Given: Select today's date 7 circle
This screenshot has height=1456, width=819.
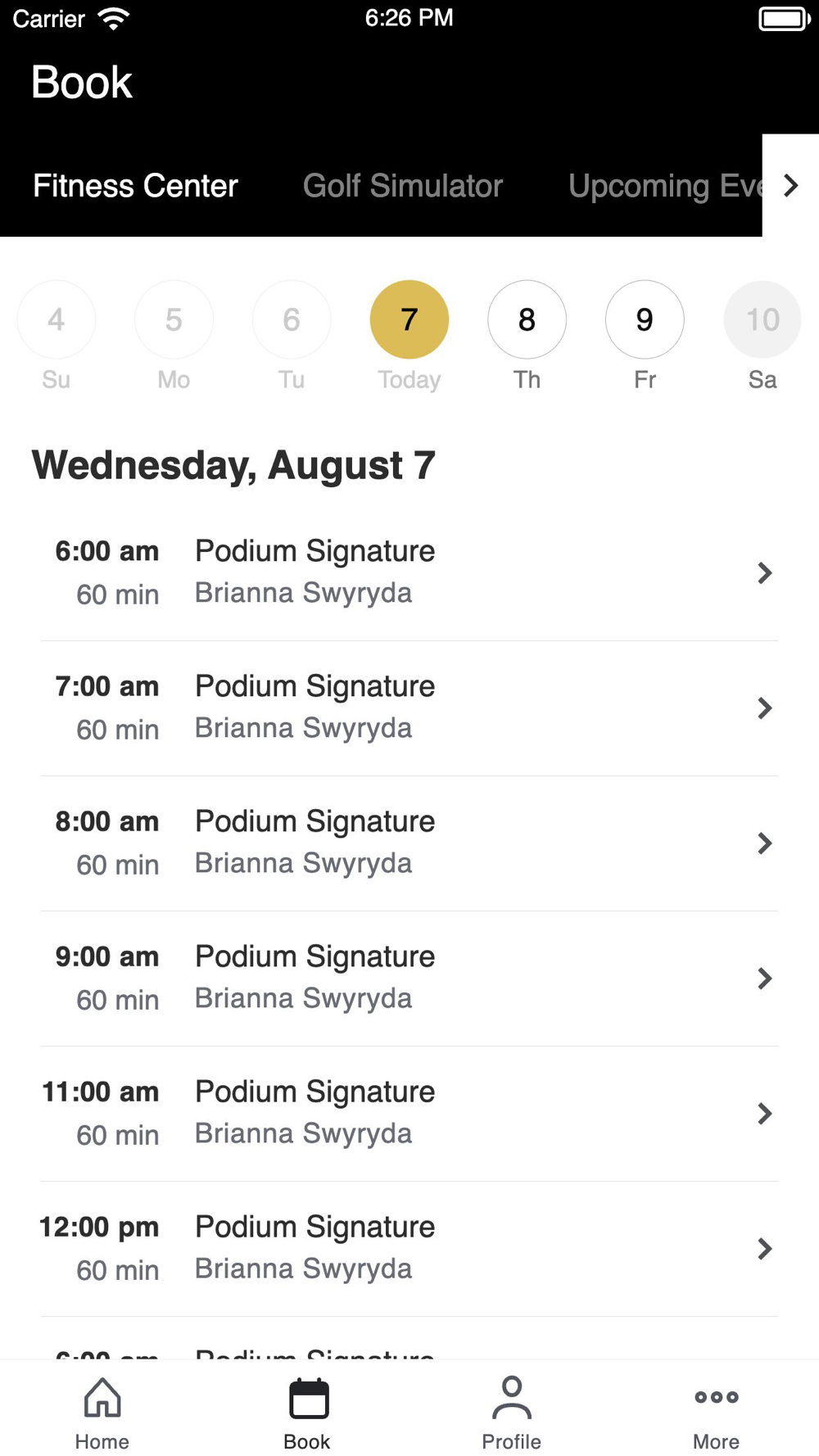Looking at the screenshot, I should pyautogui.click(x=409, y=320).
